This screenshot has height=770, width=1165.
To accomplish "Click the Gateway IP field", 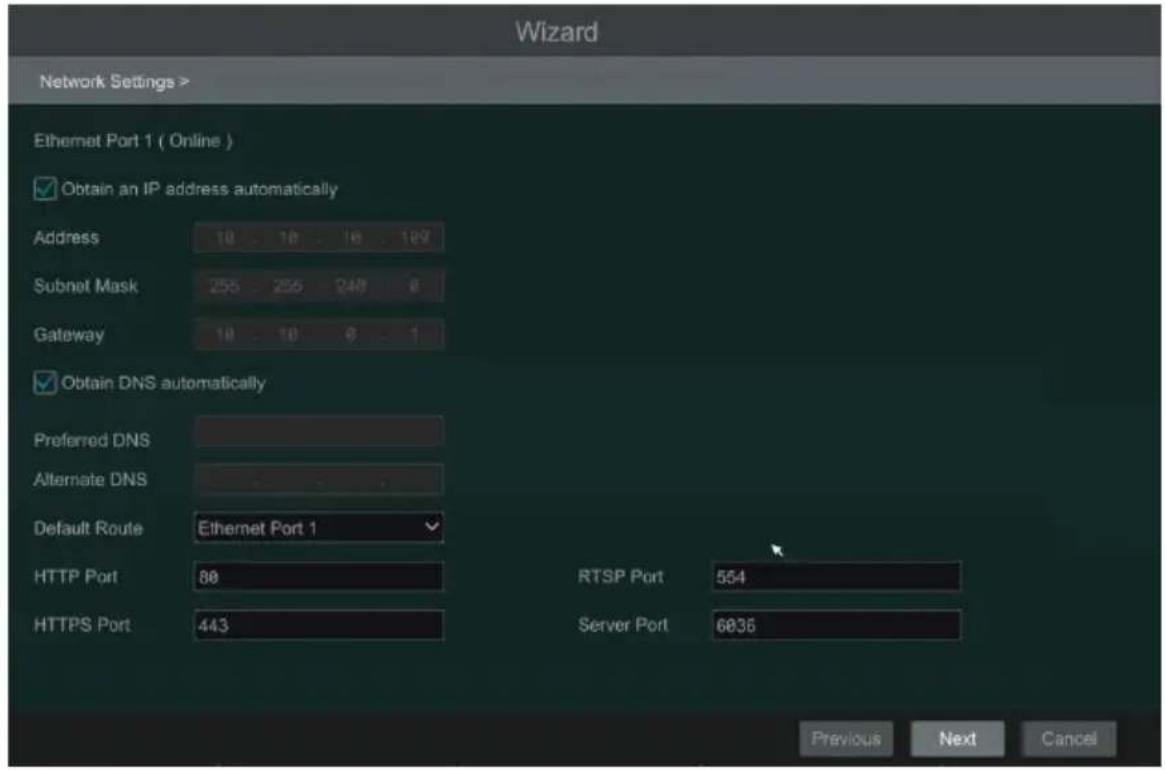I will [x=319, y=334].
